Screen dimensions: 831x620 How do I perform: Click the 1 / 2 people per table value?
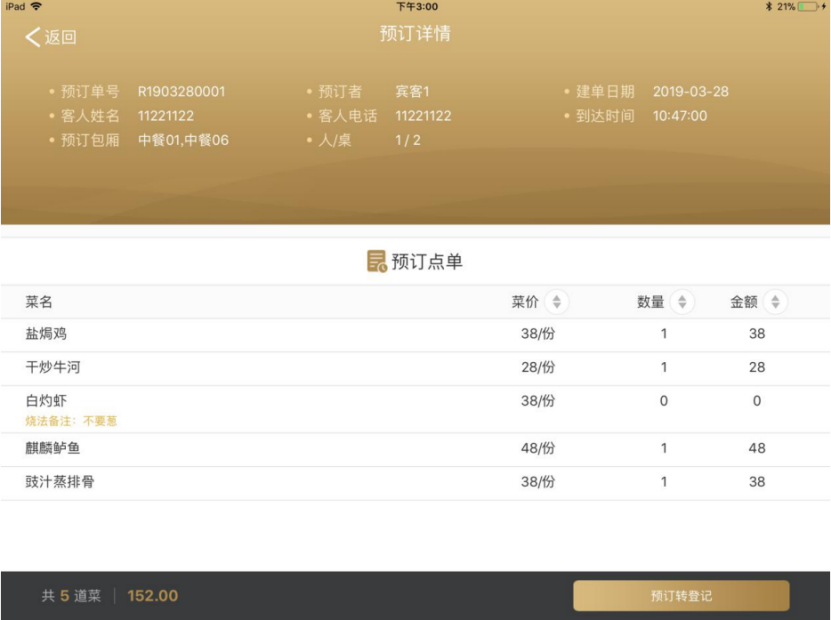pyautogui.click(x=408, y=140)
